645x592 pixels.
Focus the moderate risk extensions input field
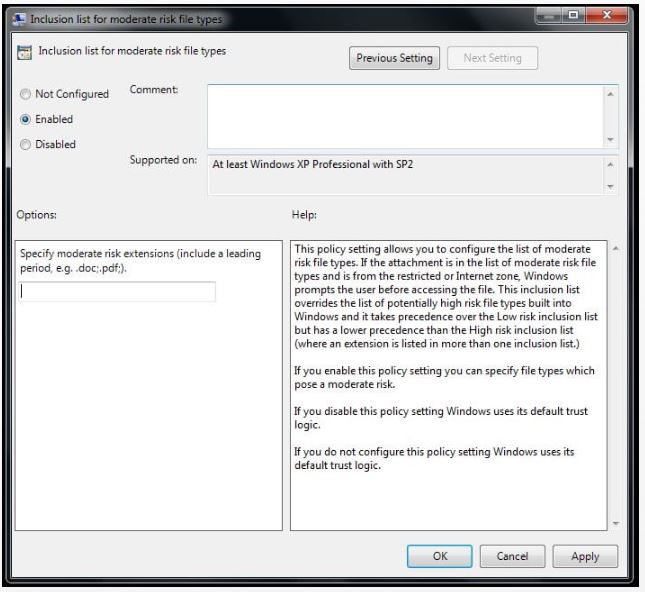pyautogui.click(x=117, y=291)
